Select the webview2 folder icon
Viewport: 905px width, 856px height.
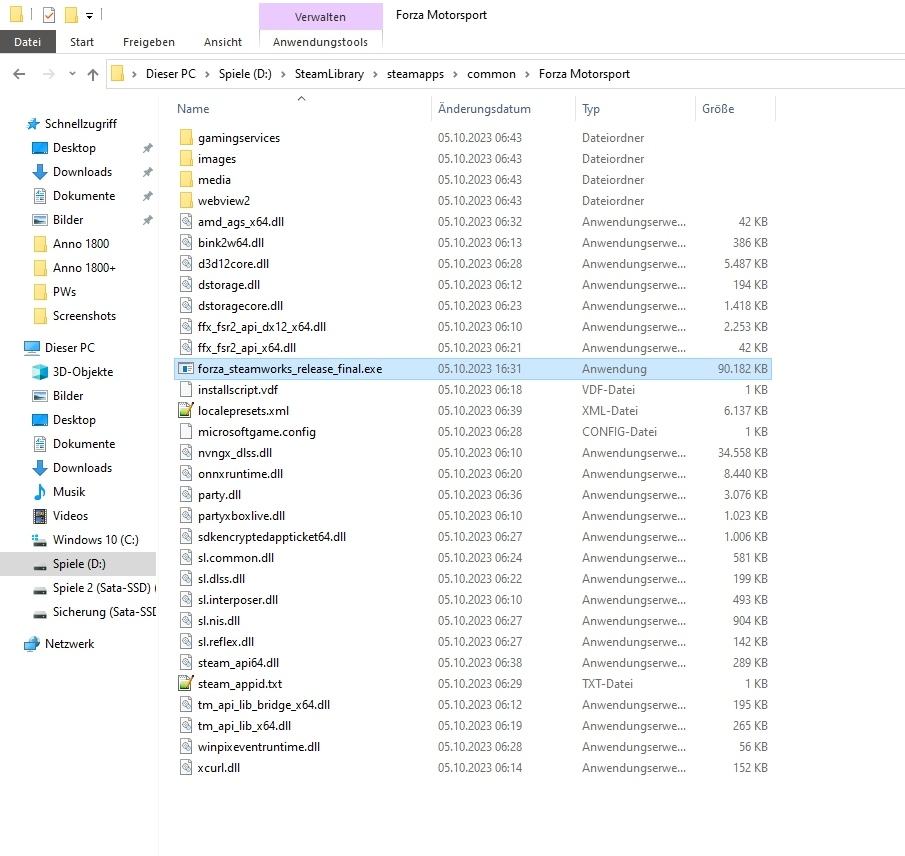tap(186, 200)
